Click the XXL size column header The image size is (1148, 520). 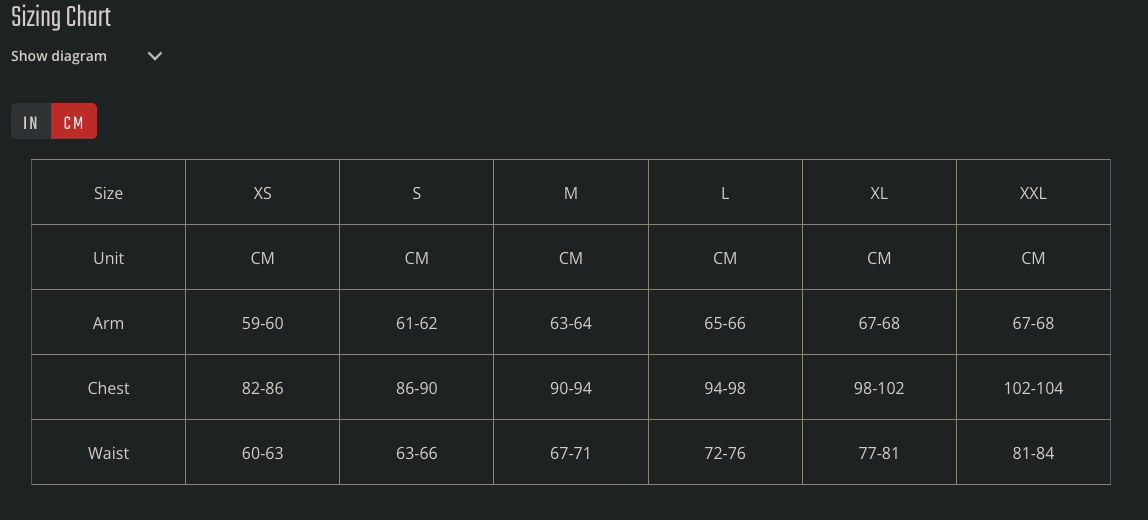1033,193
